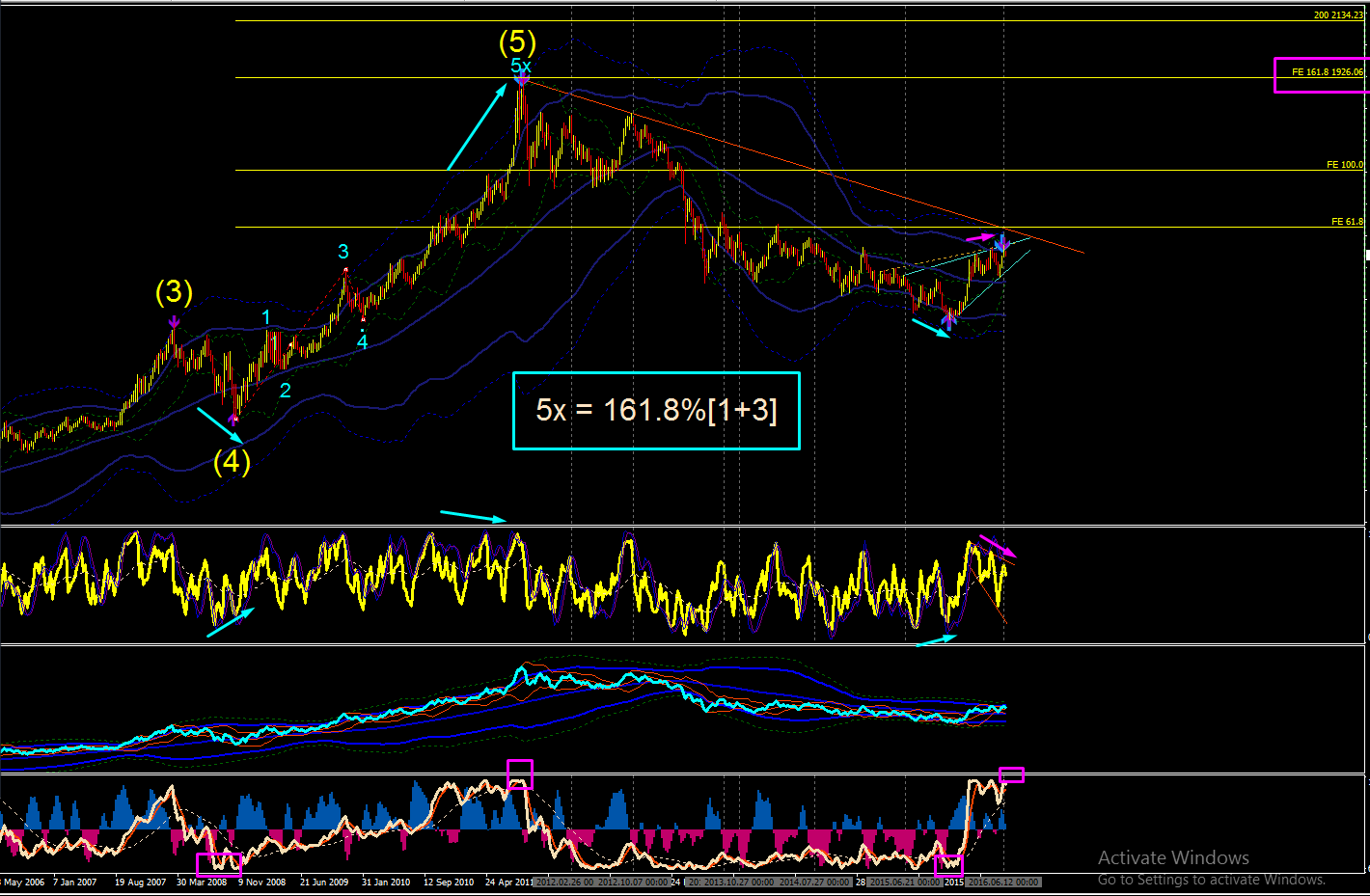The width and height of the screenshot is (1370, 896).
Task: Click the '21 Jun 2009' date label
Action: 324,882
